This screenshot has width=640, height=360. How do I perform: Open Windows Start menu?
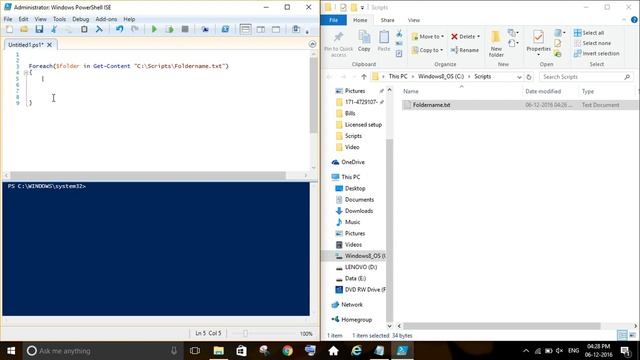11,351
